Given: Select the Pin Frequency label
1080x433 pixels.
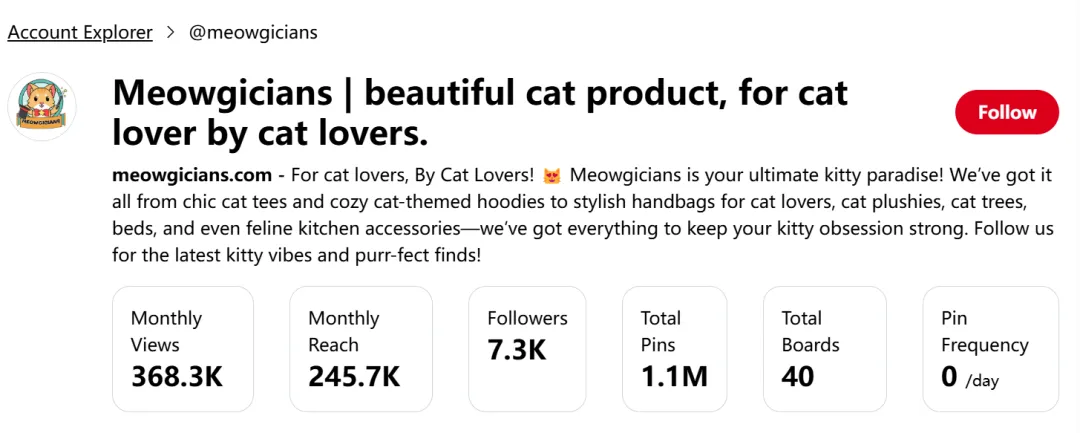Looking at the screenshot, I should 984,331.
